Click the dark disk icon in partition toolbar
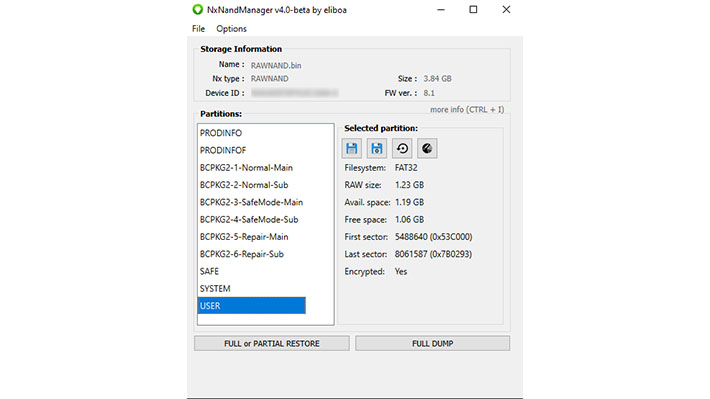The image size is (710, 399). [x=427, y=149]
